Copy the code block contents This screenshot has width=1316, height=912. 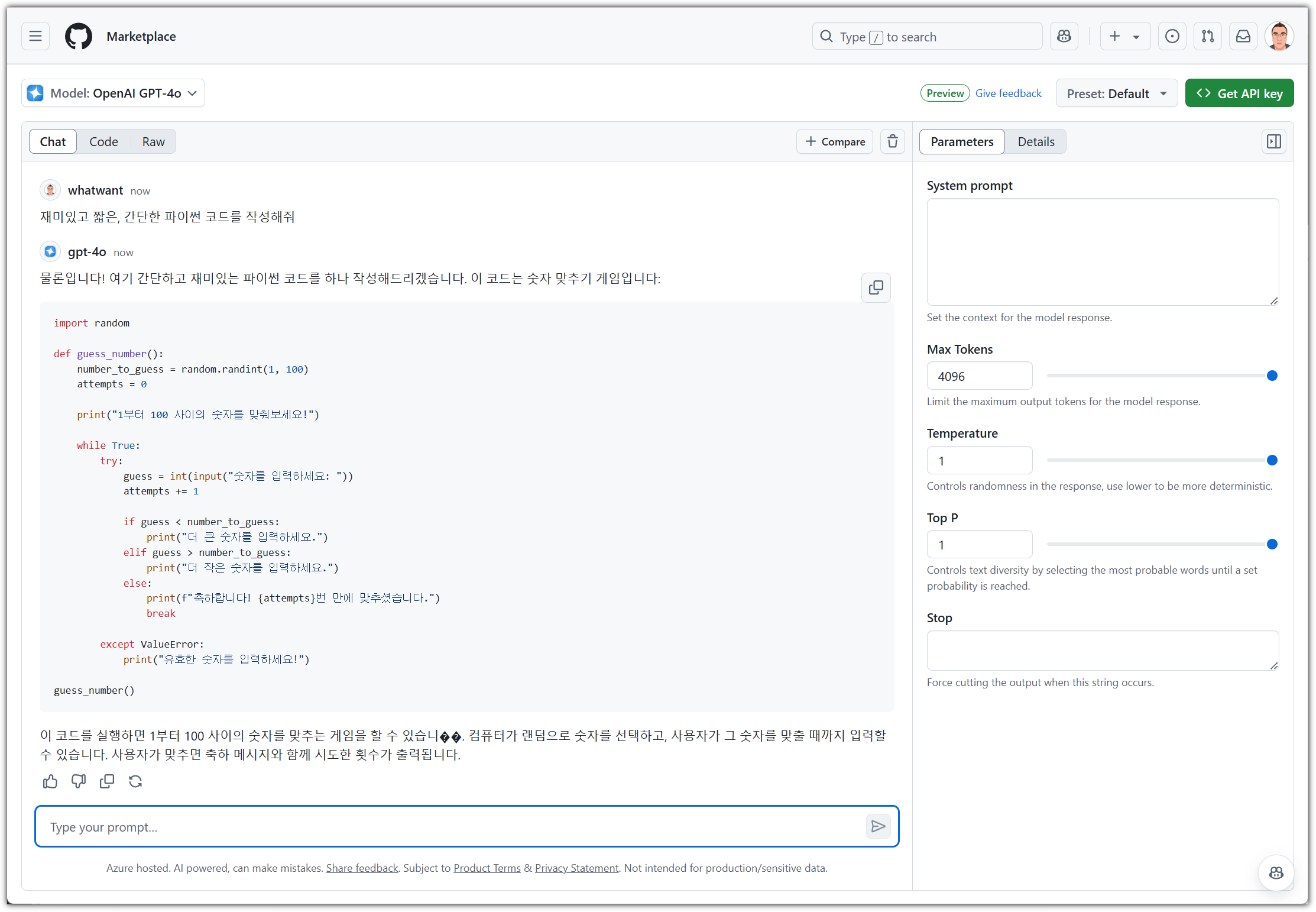point(876,287)
